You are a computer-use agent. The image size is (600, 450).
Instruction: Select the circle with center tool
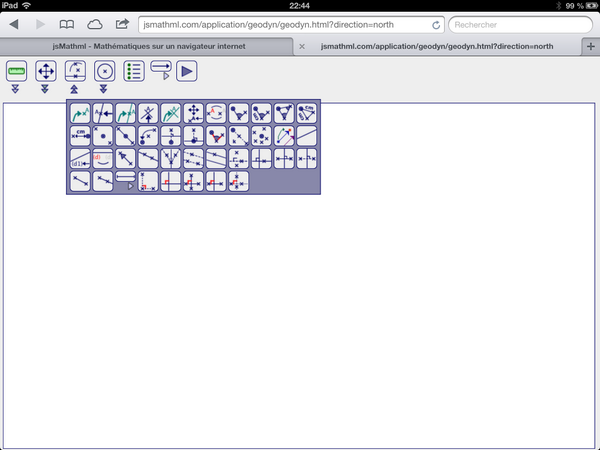click(104, 71)
